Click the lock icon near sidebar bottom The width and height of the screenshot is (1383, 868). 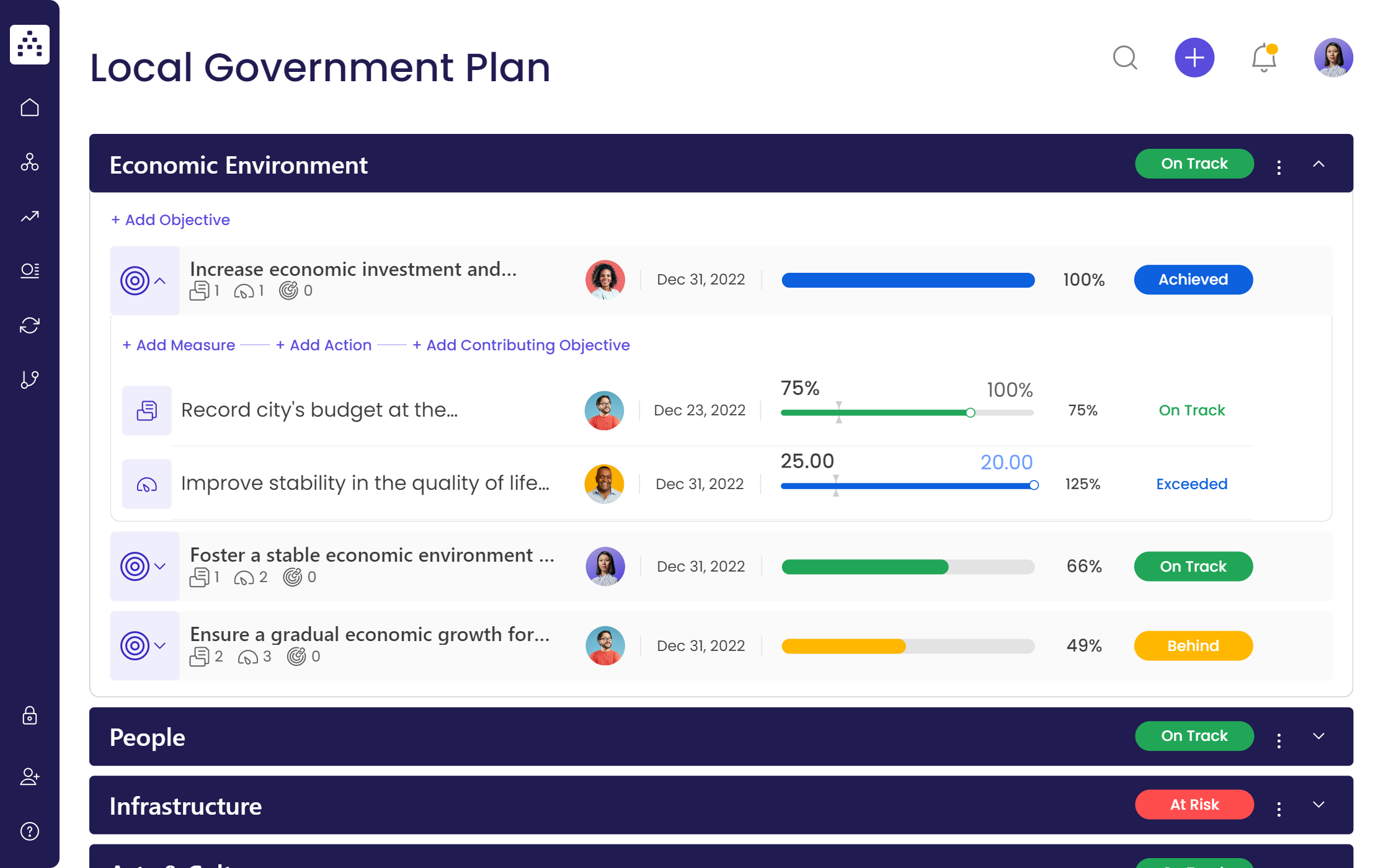click(30, 716)
